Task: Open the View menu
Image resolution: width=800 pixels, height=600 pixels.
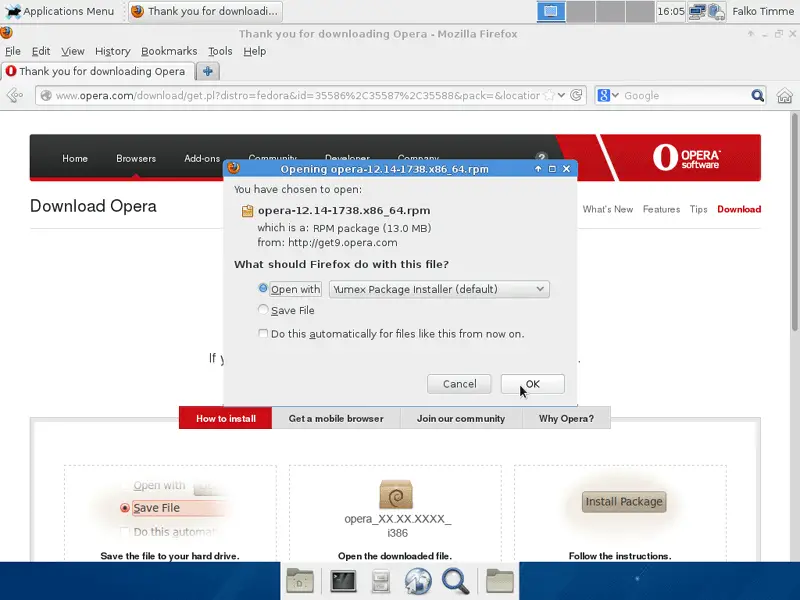Action: click(x=72, y=51)
